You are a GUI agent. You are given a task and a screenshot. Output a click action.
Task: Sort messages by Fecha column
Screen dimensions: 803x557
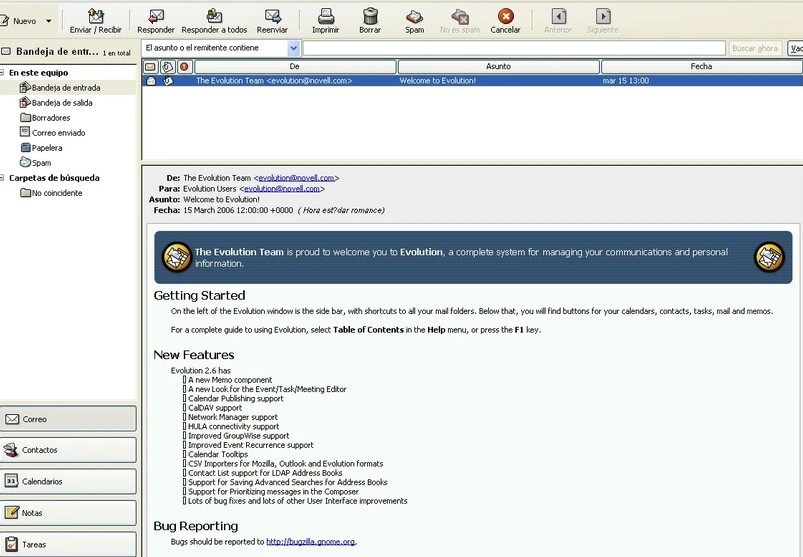click(x=701, y=67)
